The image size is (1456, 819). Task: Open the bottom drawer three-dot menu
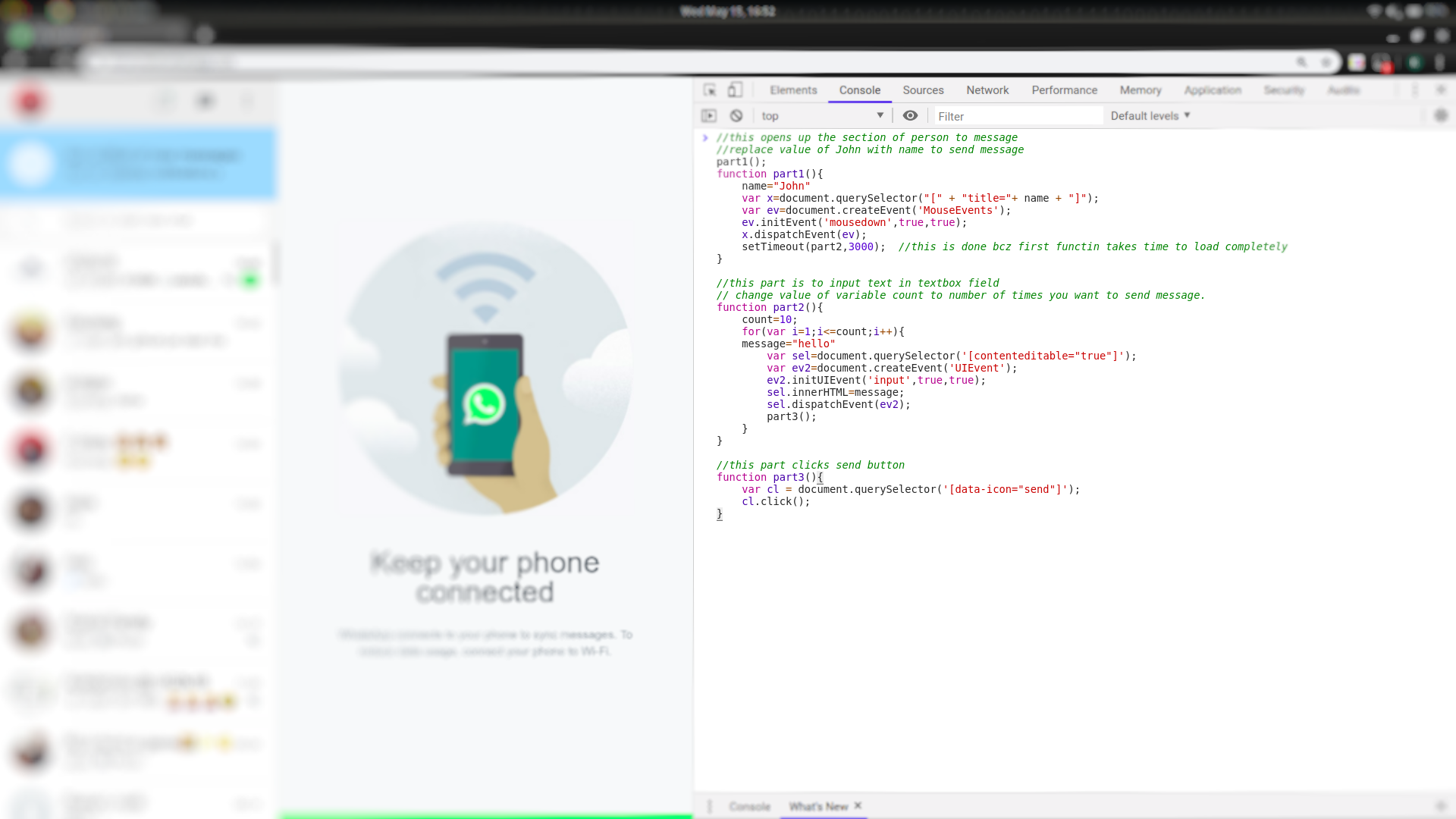(x=710, y=807)
